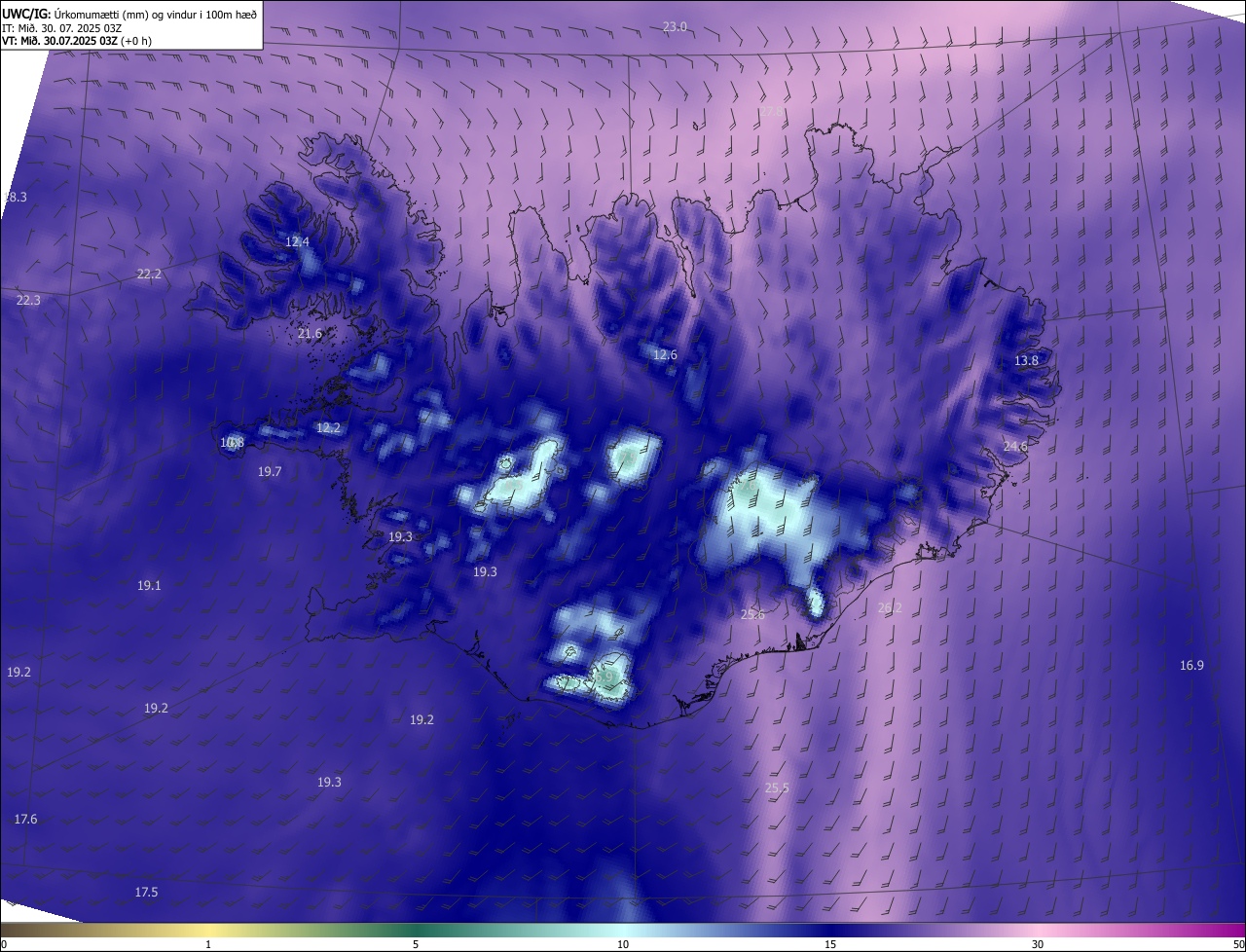
Task: Select the 25.6 value label
Action: click(752, 614)
